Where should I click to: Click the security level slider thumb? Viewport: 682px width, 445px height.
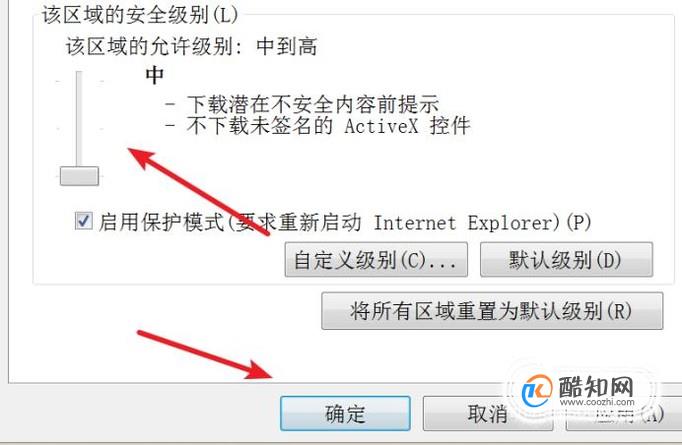pos(79,176)
